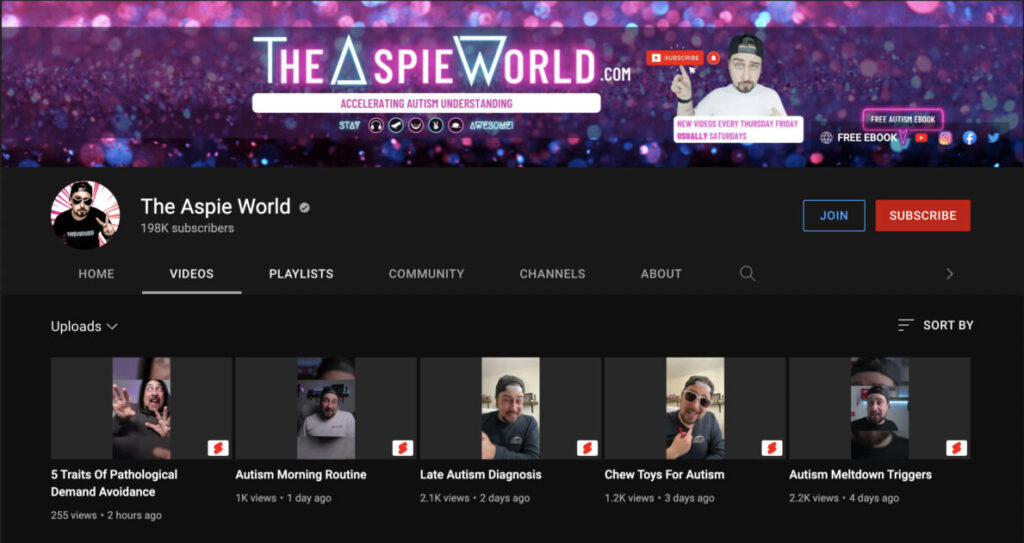Open the Channels tab
1024x543 pixels.
point(552,274)
